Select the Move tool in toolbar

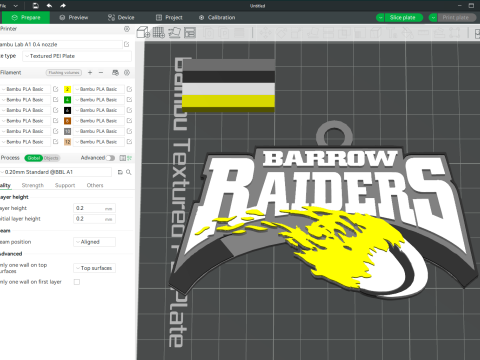tap(266, 33)
